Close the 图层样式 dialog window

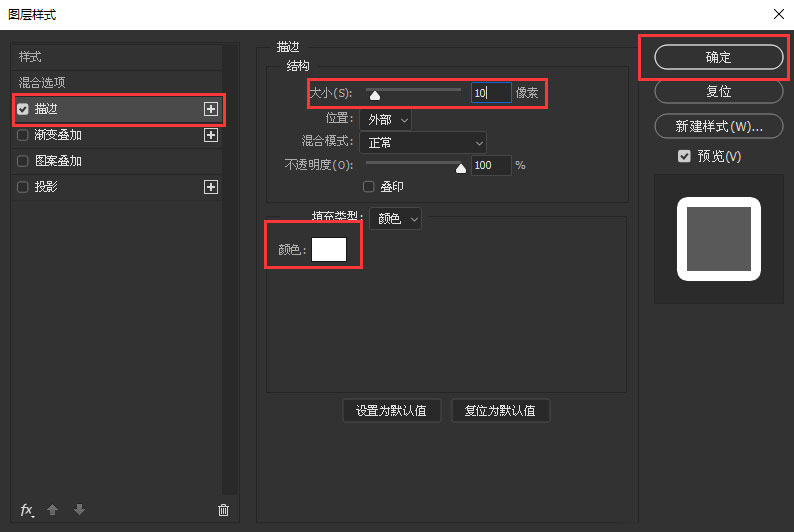tap(779, 14)
